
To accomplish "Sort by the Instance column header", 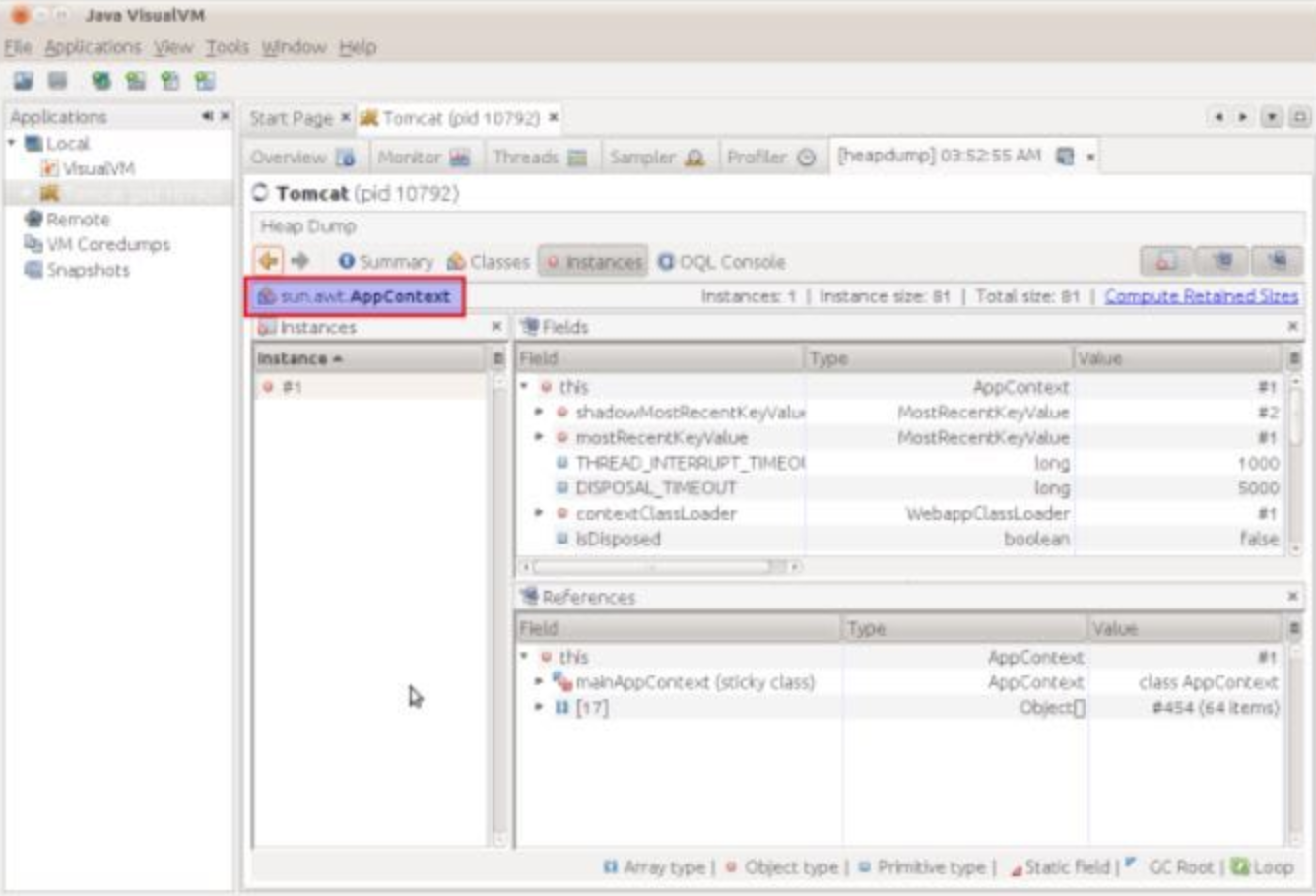I will 372,358.
